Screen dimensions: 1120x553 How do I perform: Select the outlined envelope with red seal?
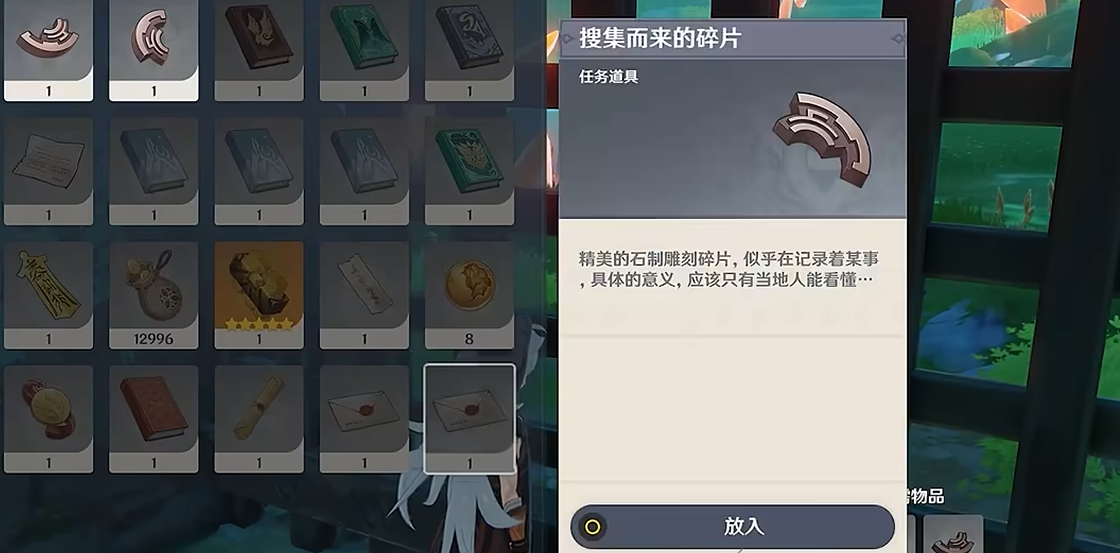[469, 419]
